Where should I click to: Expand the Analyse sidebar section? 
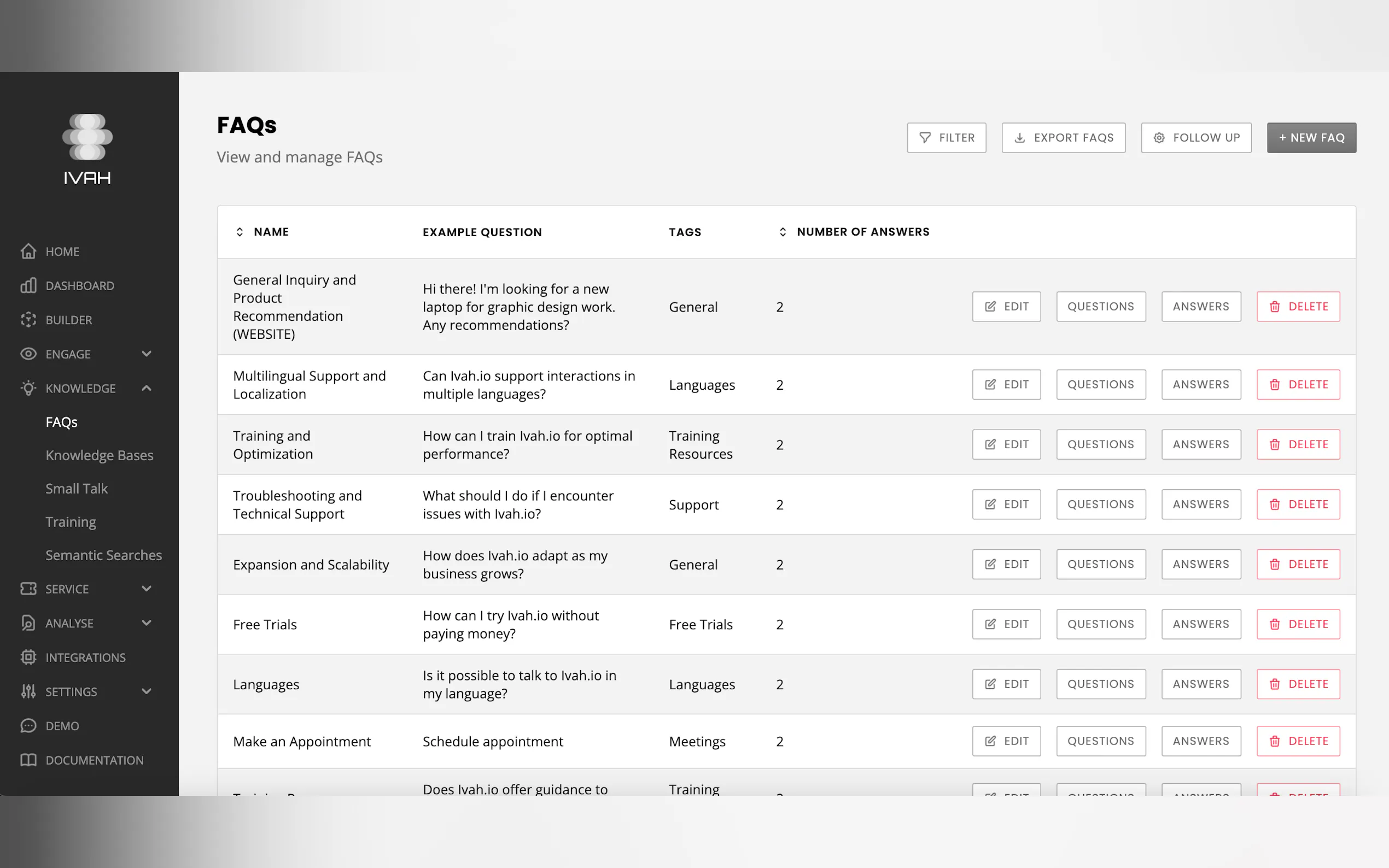(147, 623)
